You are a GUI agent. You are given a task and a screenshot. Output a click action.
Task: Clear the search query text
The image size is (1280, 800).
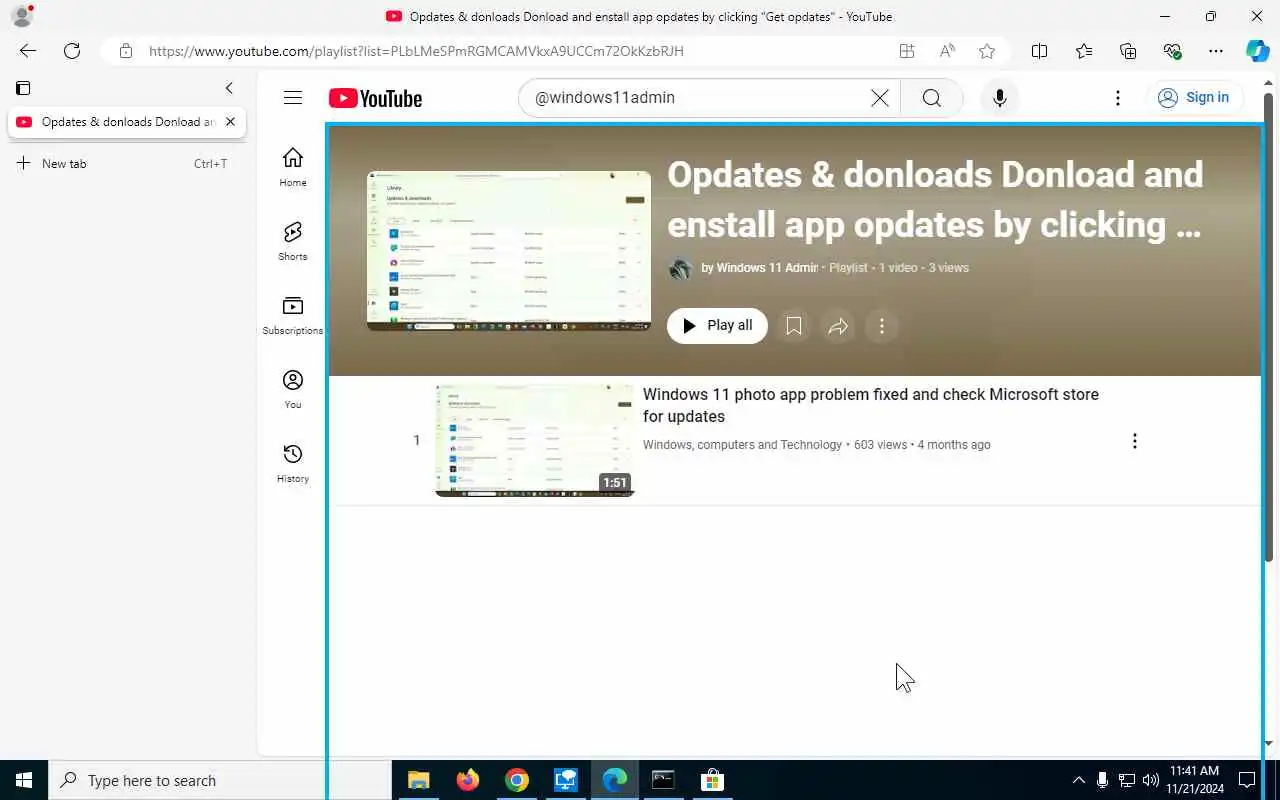pyautogui.click(x=880, y=98)
